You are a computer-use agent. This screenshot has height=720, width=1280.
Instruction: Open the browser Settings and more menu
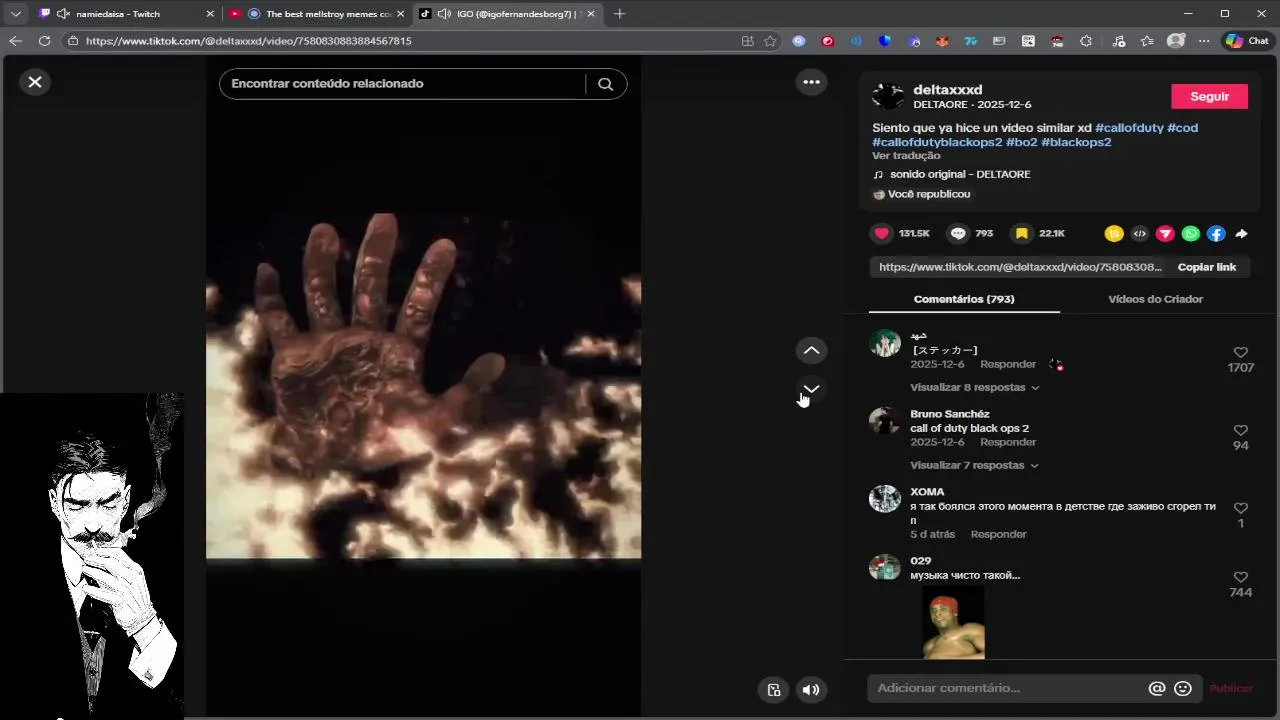[x=1204, y=41]
